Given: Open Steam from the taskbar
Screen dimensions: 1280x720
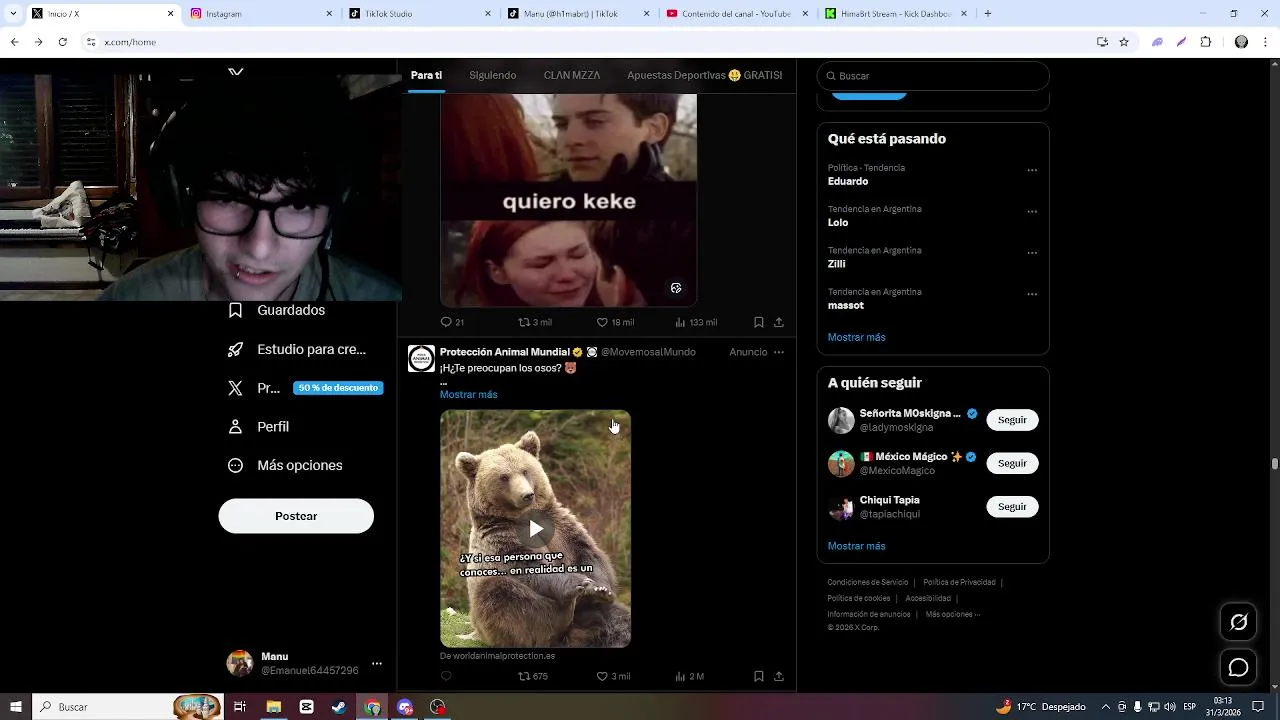Looking at the screenshot, I should point(339,707).
